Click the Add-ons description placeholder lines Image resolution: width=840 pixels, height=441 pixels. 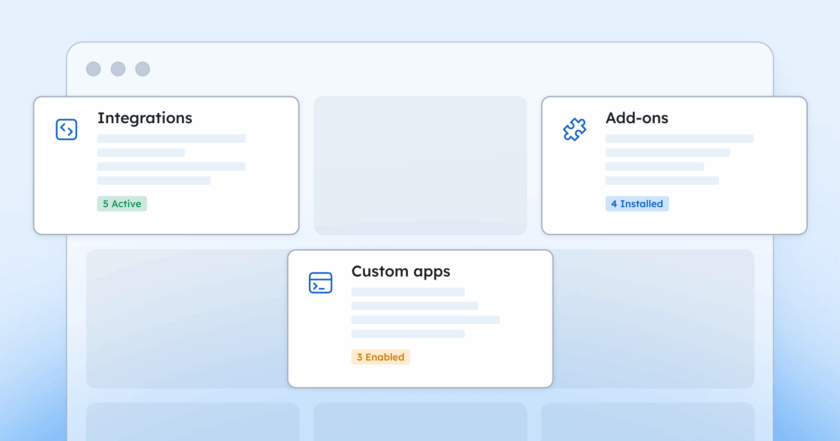[x=679, y=160]
